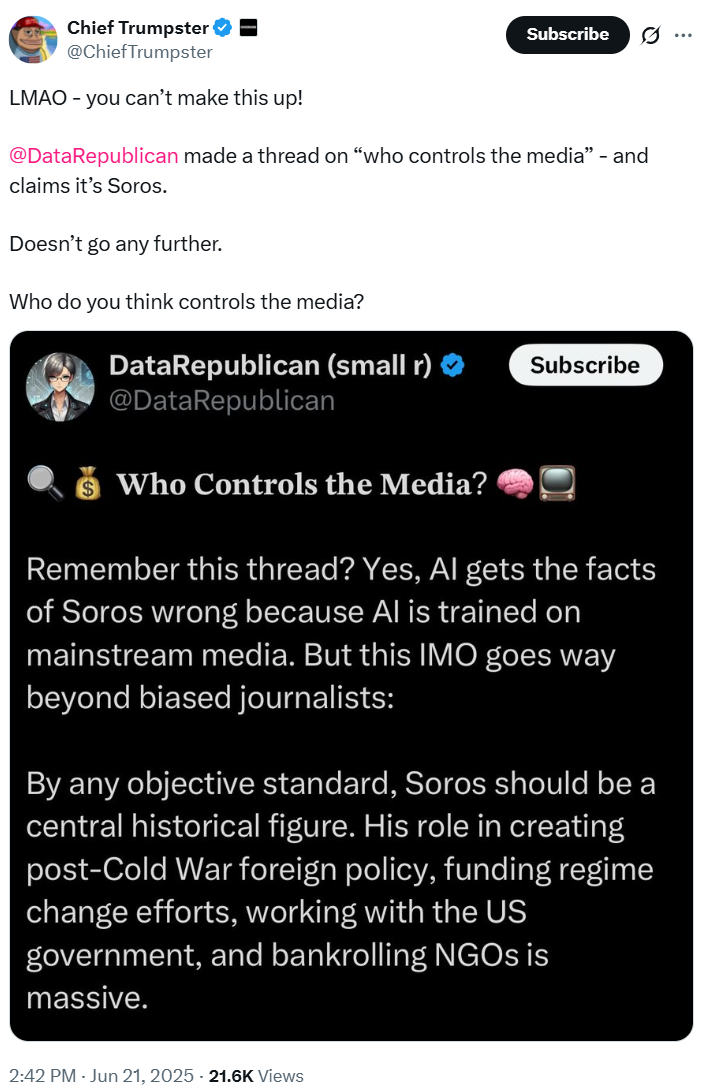Click the @ChiefTrumpster handle
Image resolution: width=704 pixels, height=1088 pixels.
tap(139, 52)
